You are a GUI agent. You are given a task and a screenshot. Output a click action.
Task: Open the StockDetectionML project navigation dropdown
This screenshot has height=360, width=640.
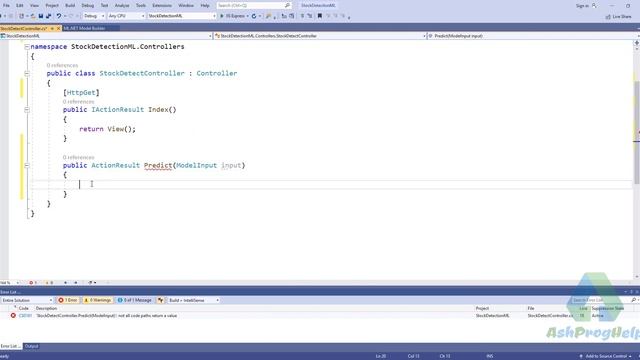tap(106, 36)
